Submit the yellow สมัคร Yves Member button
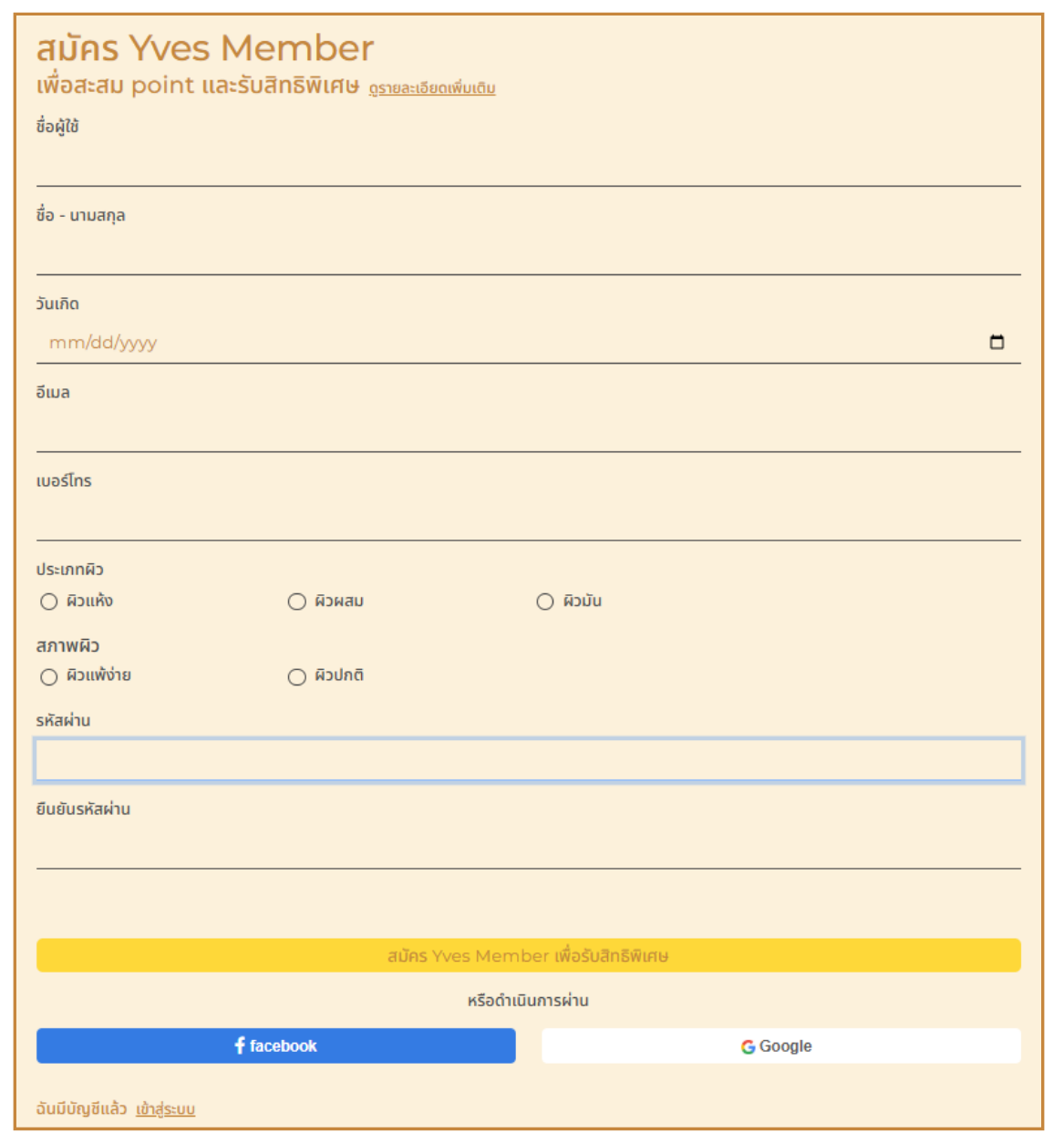Viewport: 1064px width, 1143px height. pos(529,955)
